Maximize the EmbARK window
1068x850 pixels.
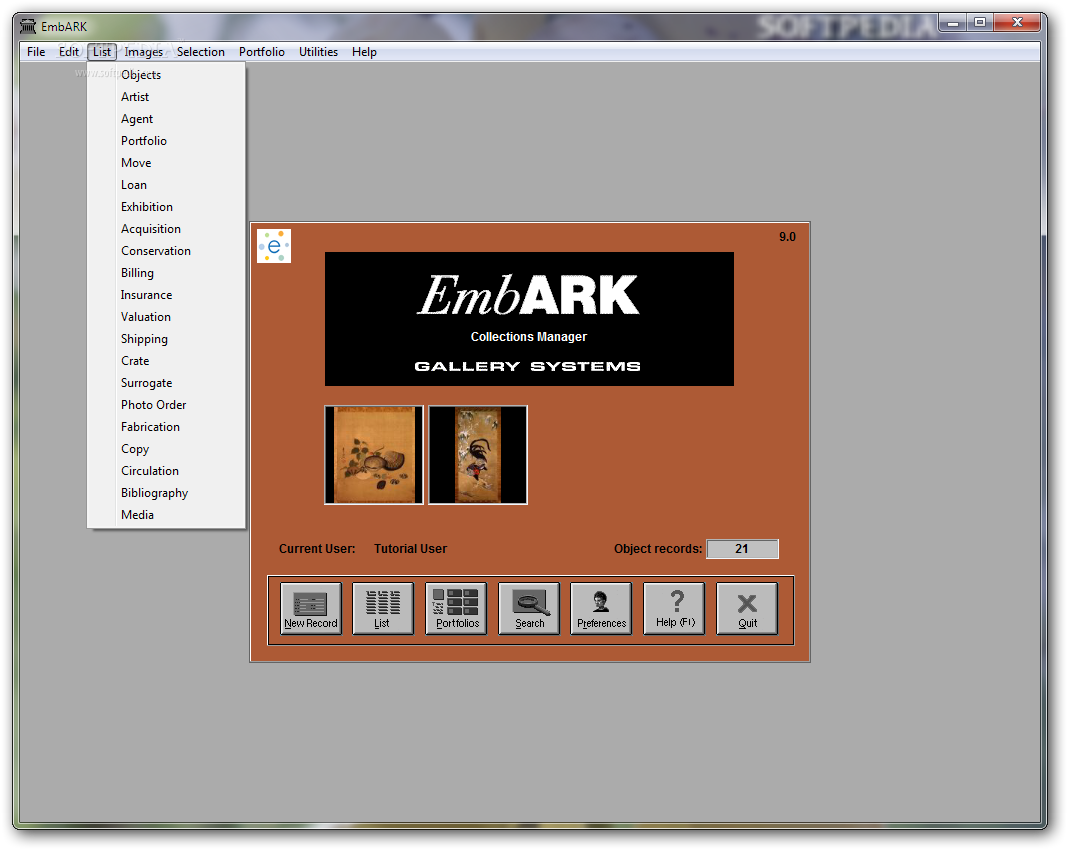click(x=980, y=23)
